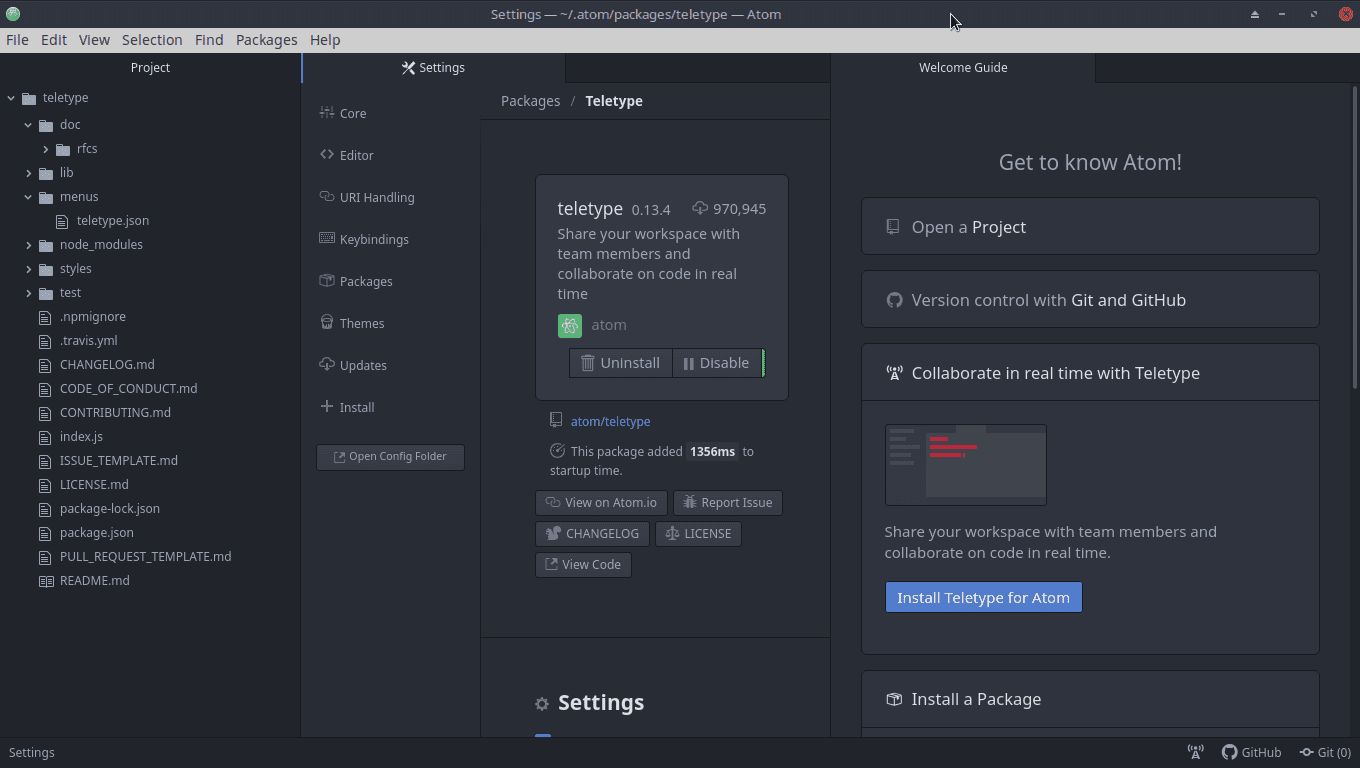Click the URI Handling link icon

click(x=327, y=197)
